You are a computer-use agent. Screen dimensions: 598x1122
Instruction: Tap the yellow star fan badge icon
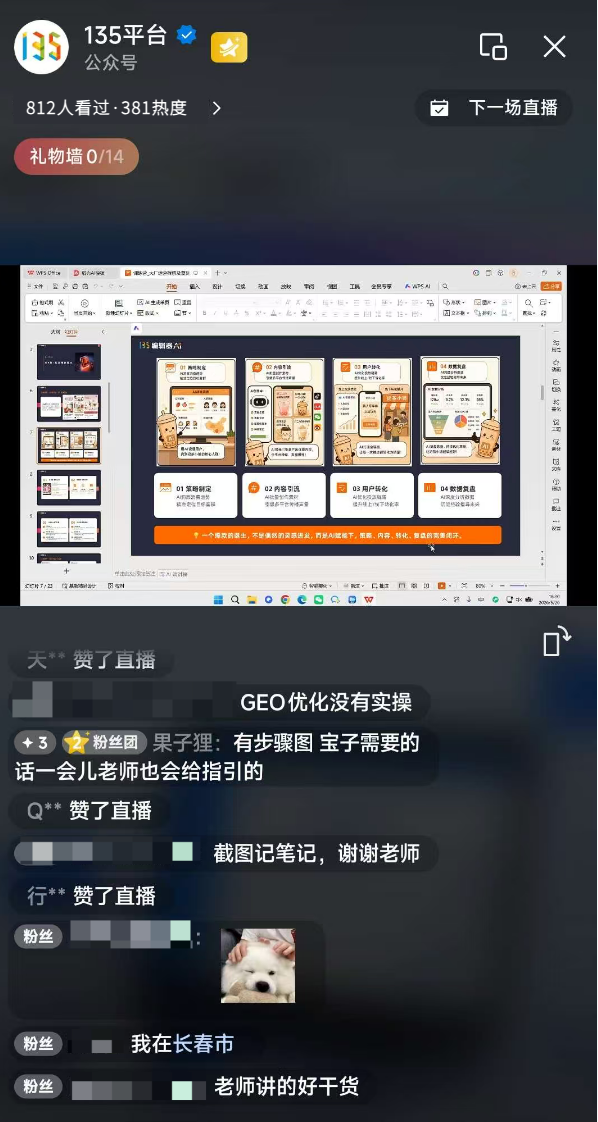pyautogui.click(x=229, y=47)
